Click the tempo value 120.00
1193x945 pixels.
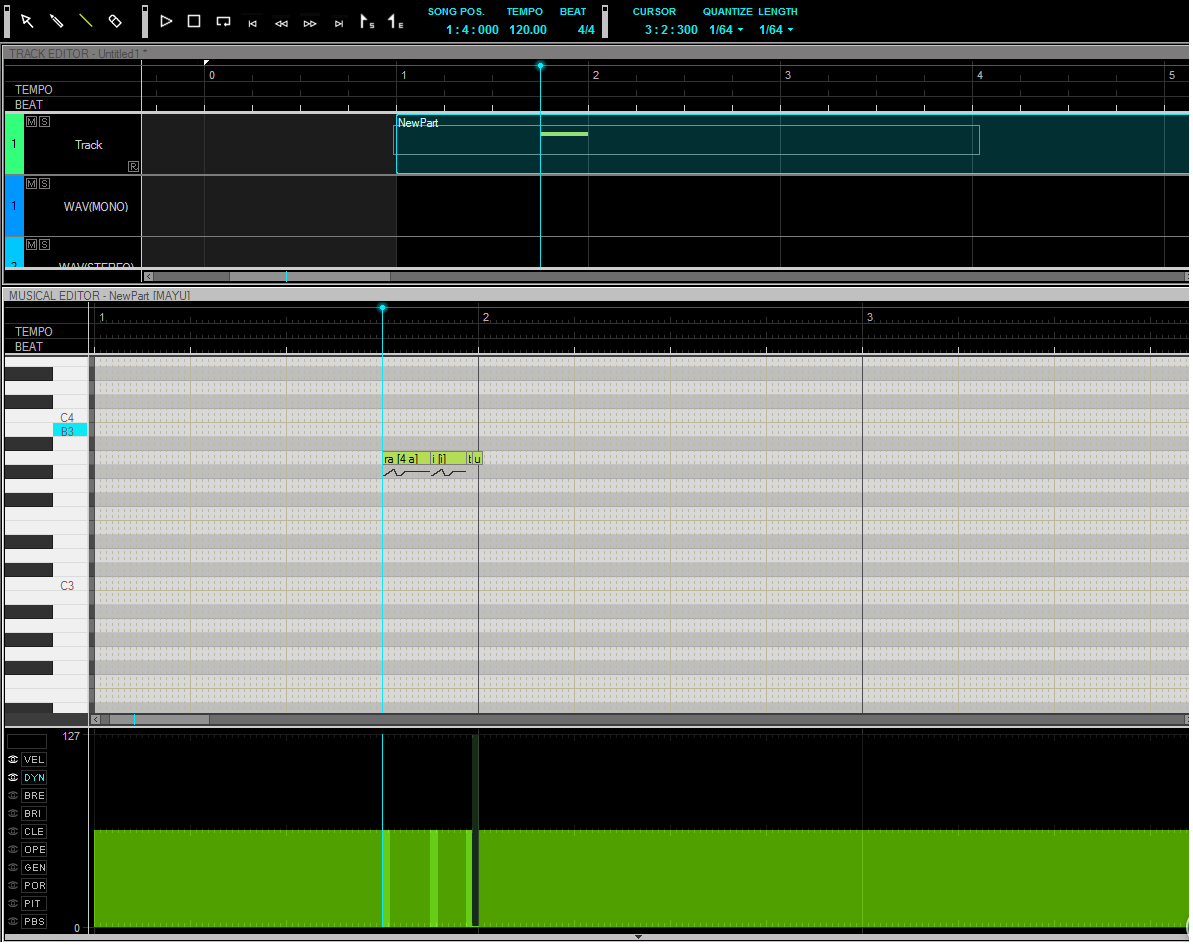(x=527, y=30)
